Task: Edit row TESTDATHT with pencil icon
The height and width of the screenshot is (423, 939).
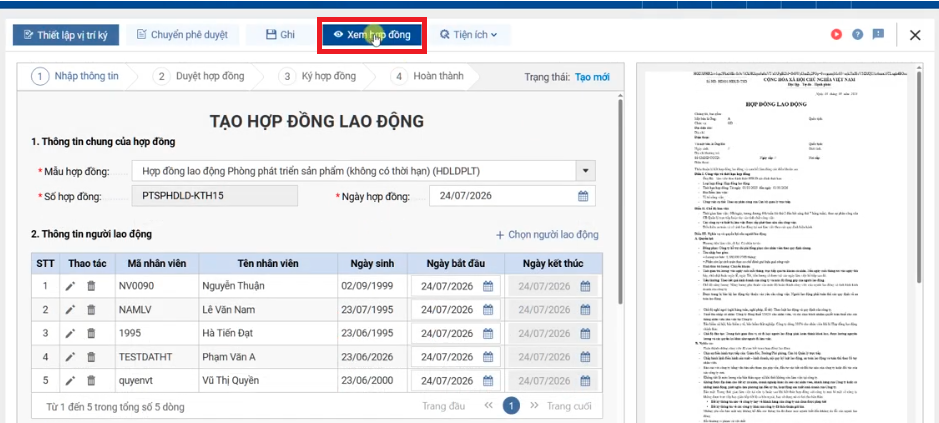Action: tap(70, 357)
